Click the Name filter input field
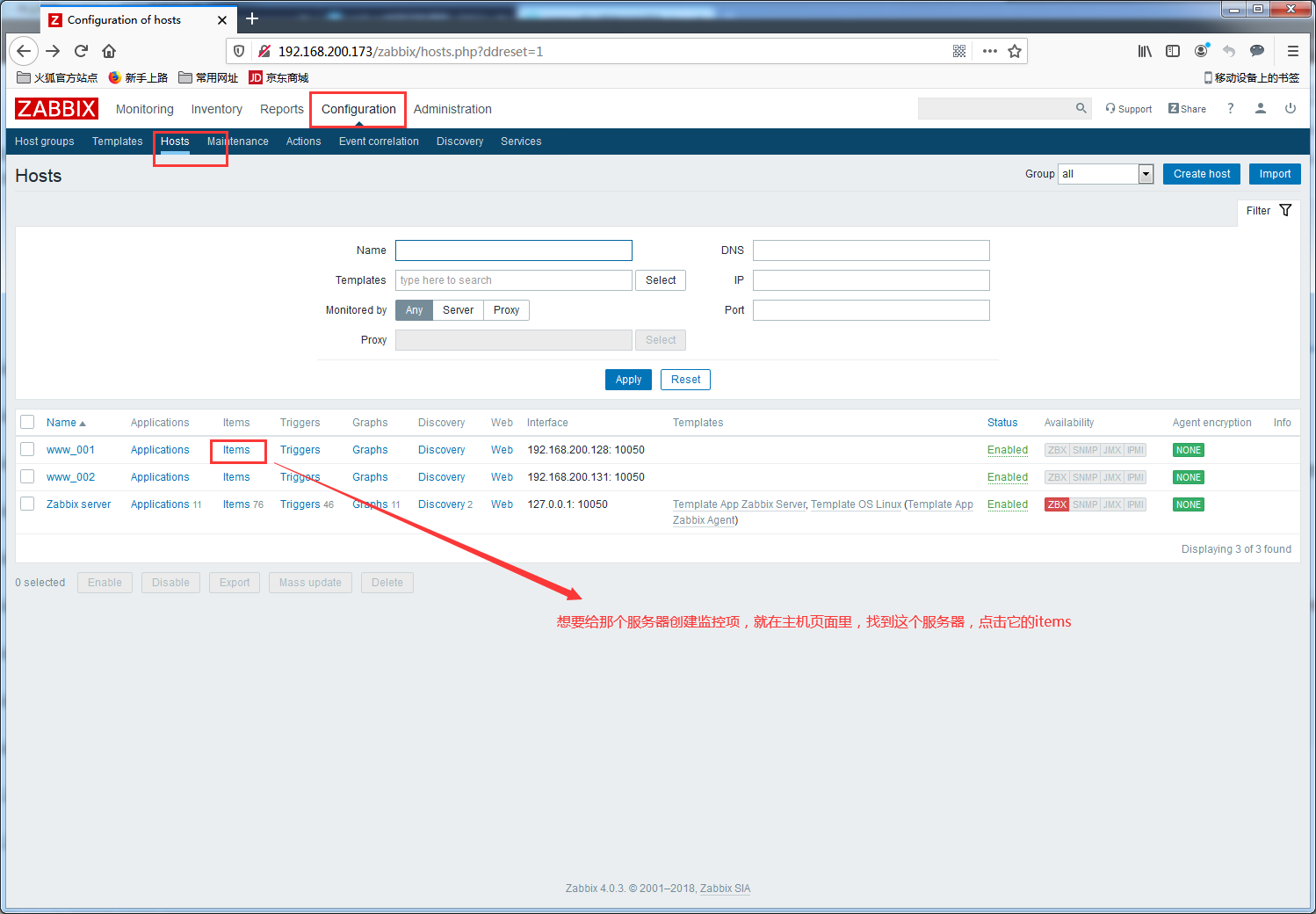The height and width of the screenshot is (914, 1316). pos(514,250)
